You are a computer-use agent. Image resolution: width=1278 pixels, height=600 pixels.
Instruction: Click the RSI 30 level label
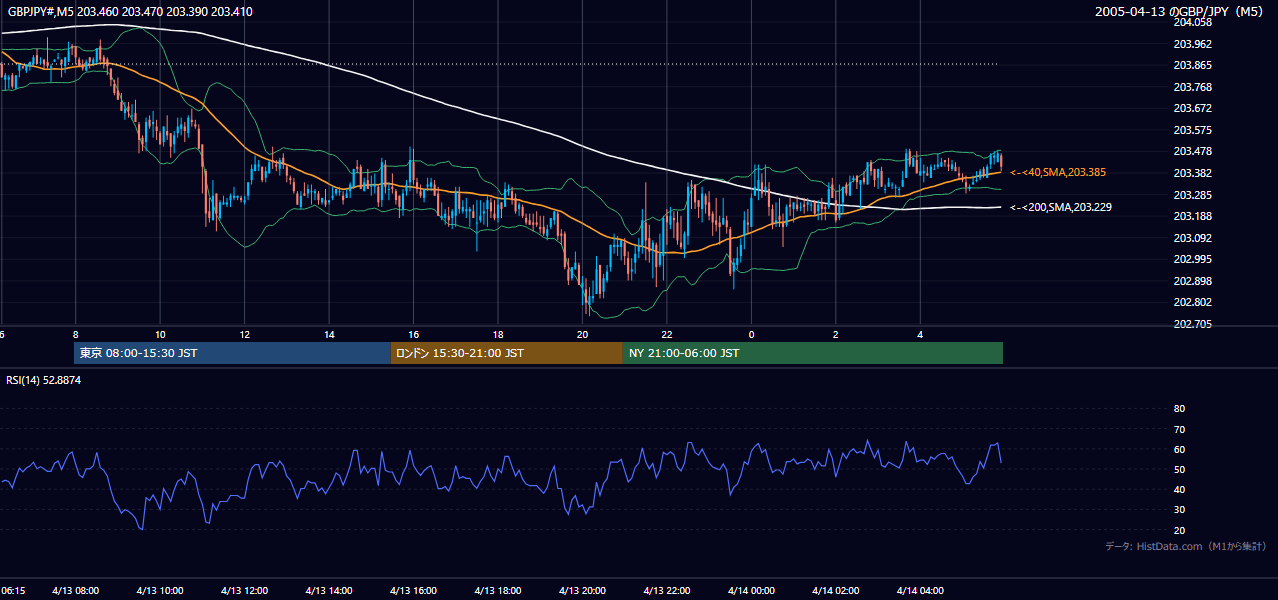pyautogui.click(x=1179, y=510)
